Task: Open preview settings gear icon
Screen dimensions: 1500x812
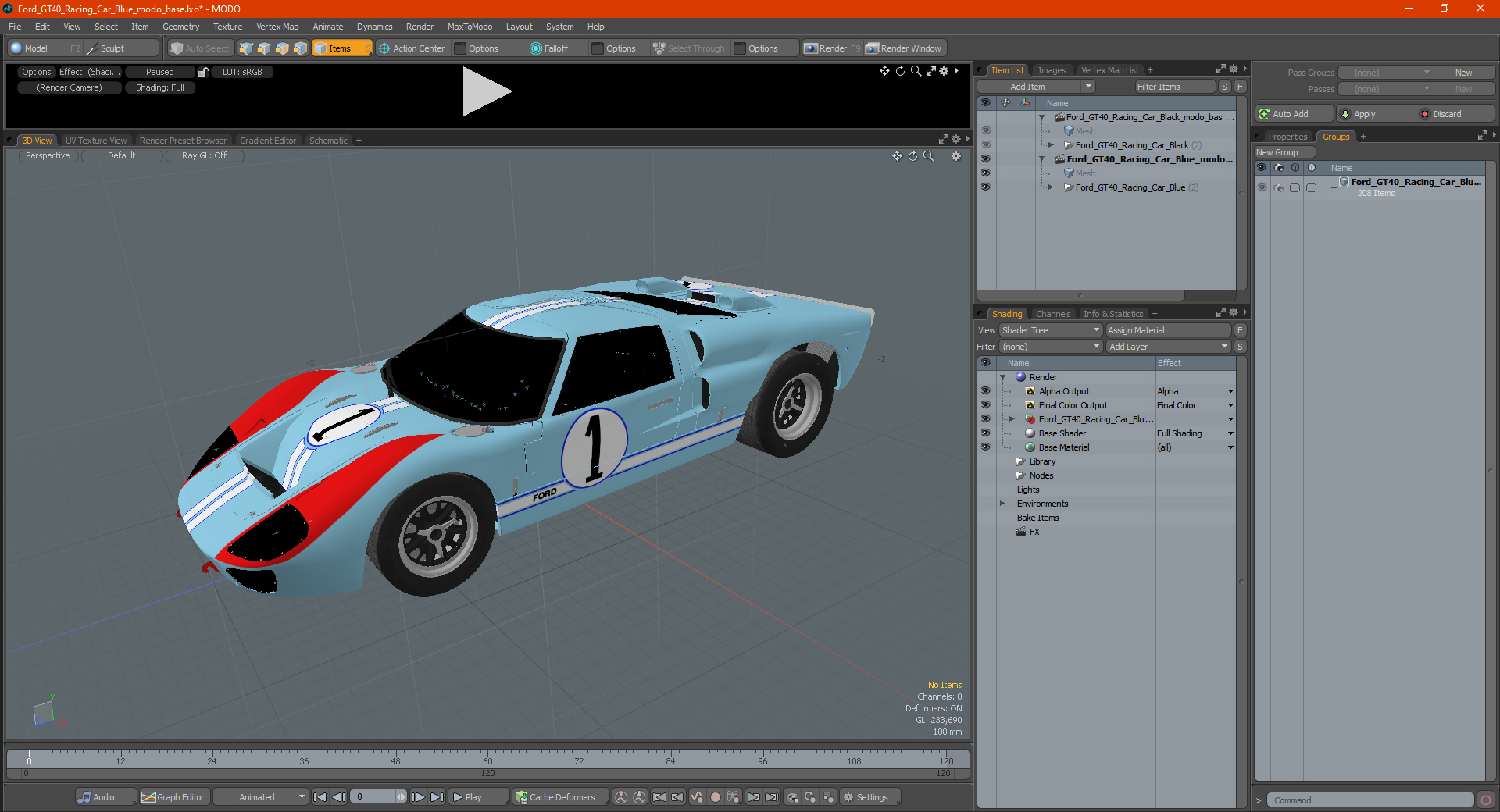Action: click(x=944, y=71)
